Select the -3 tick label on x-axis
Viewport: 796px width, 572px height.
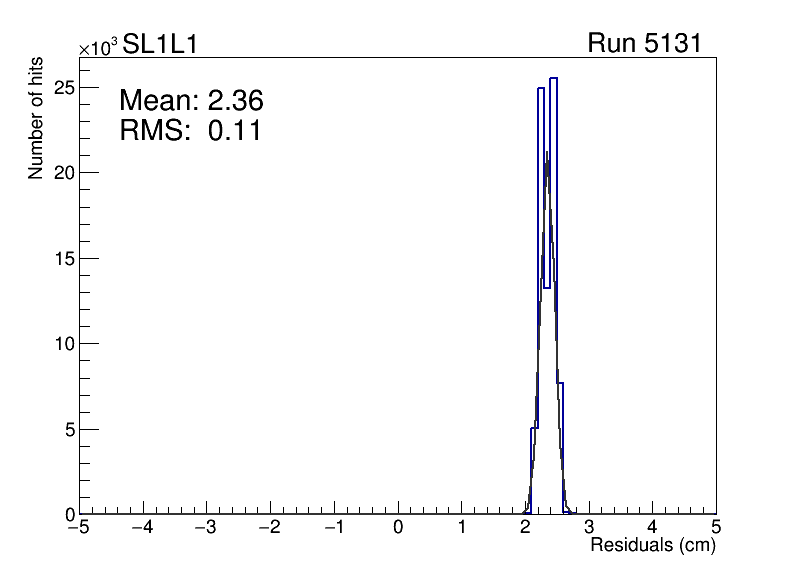click(206, 527)
